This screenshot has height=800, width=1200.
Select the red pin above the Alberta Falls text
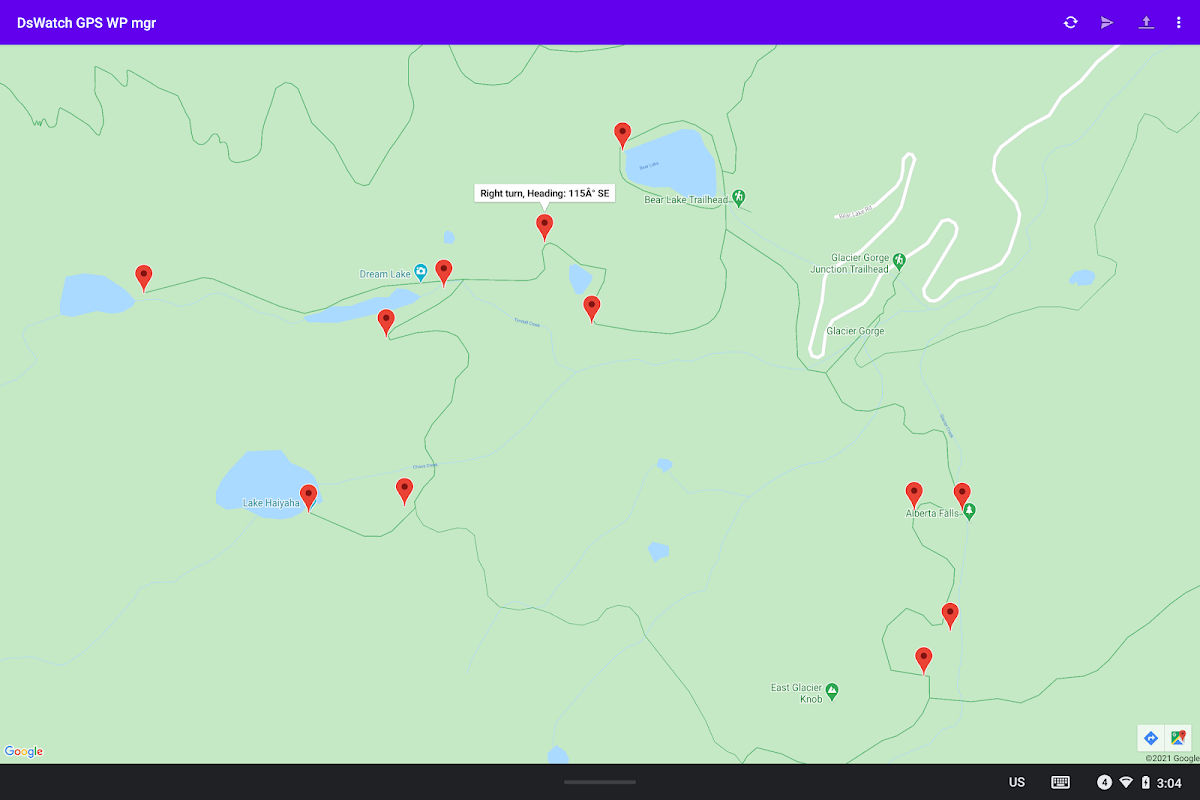914,495
